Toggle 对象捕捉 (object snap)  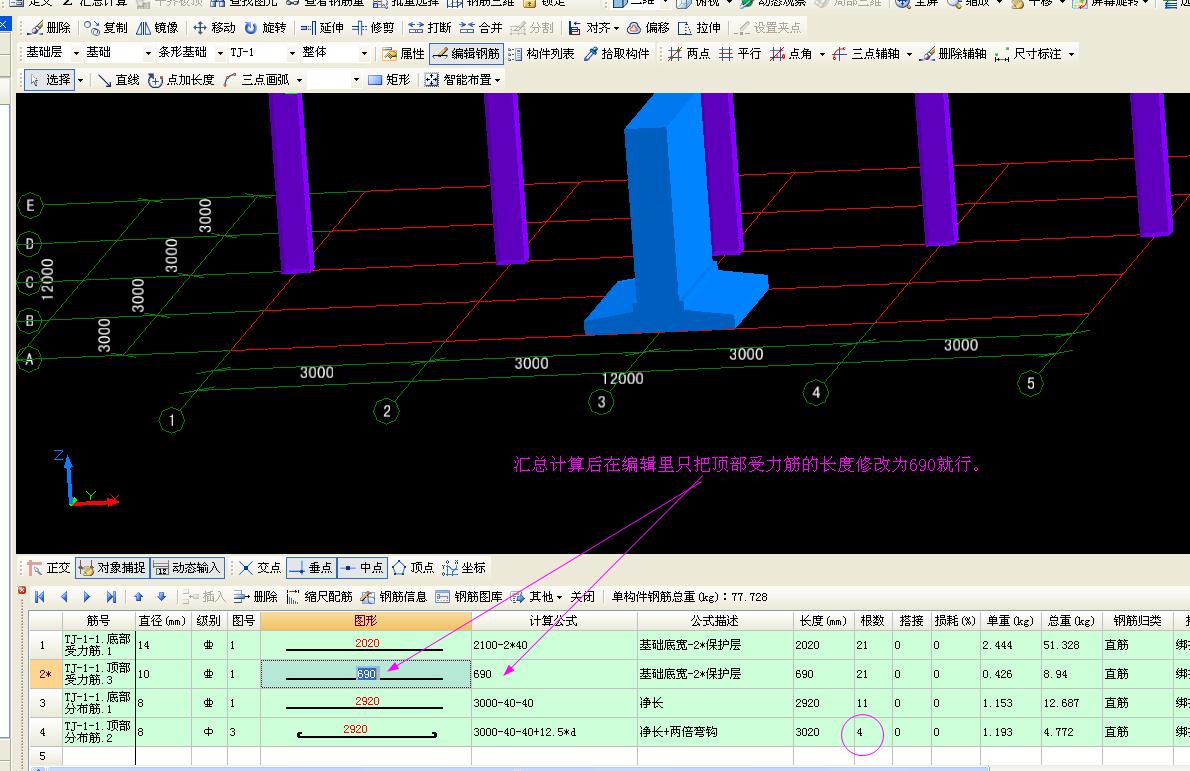click(x=112, y=568)
